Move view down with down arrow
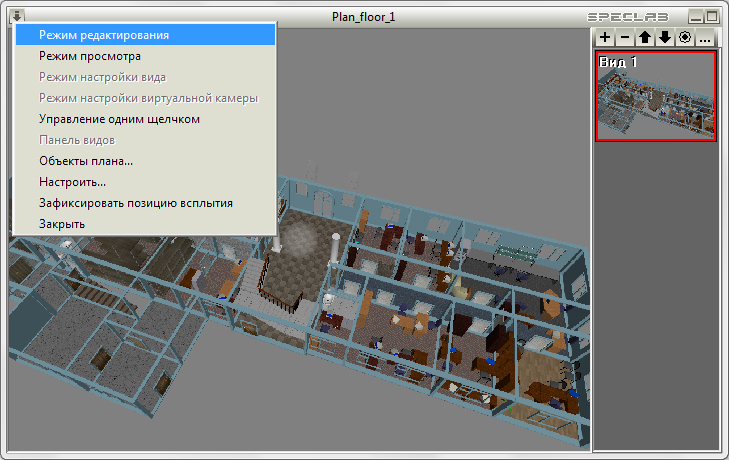Viewport: 729px width, 460px height. click(x=665, y=38)
